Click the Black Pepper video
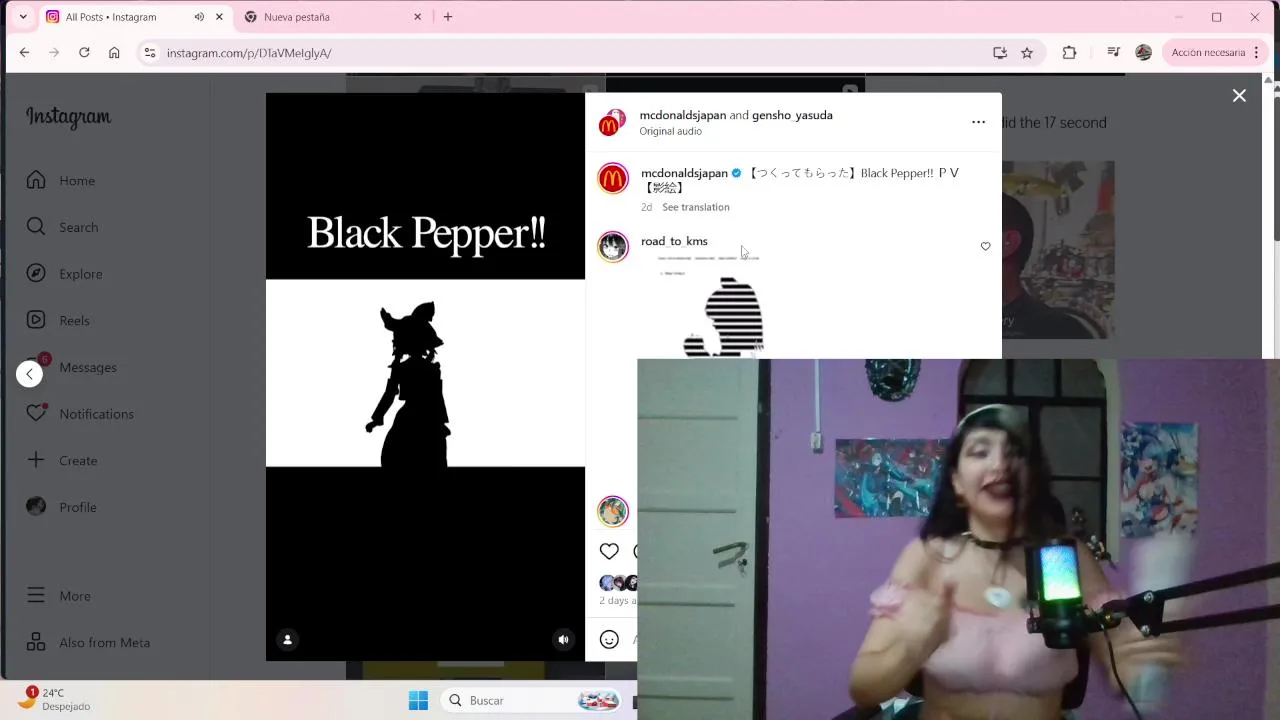This screenshot has width=1280, height=720. [425, 376]
